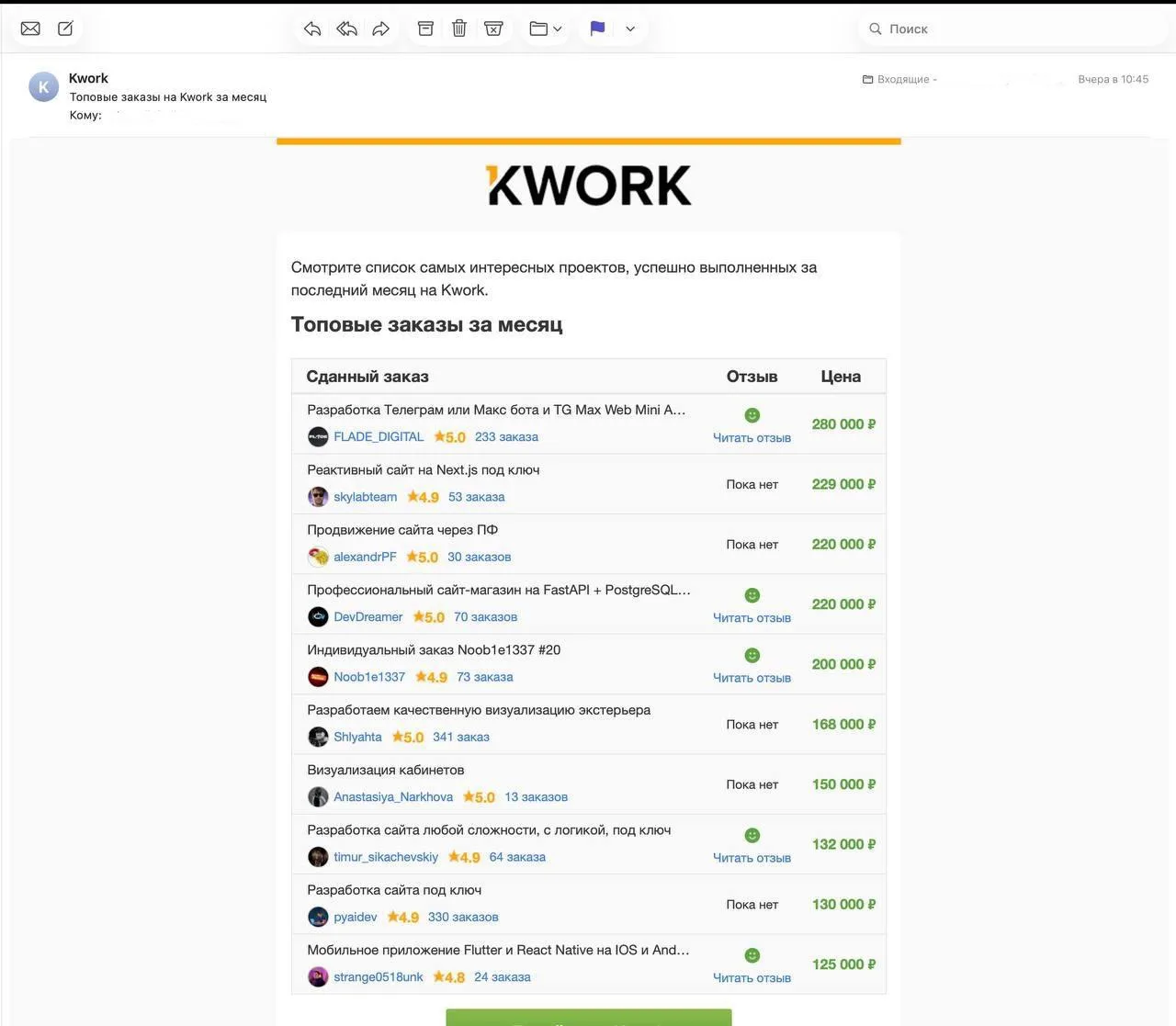
Task: Click the Kwork logo in the email
Action: (589, 186)
